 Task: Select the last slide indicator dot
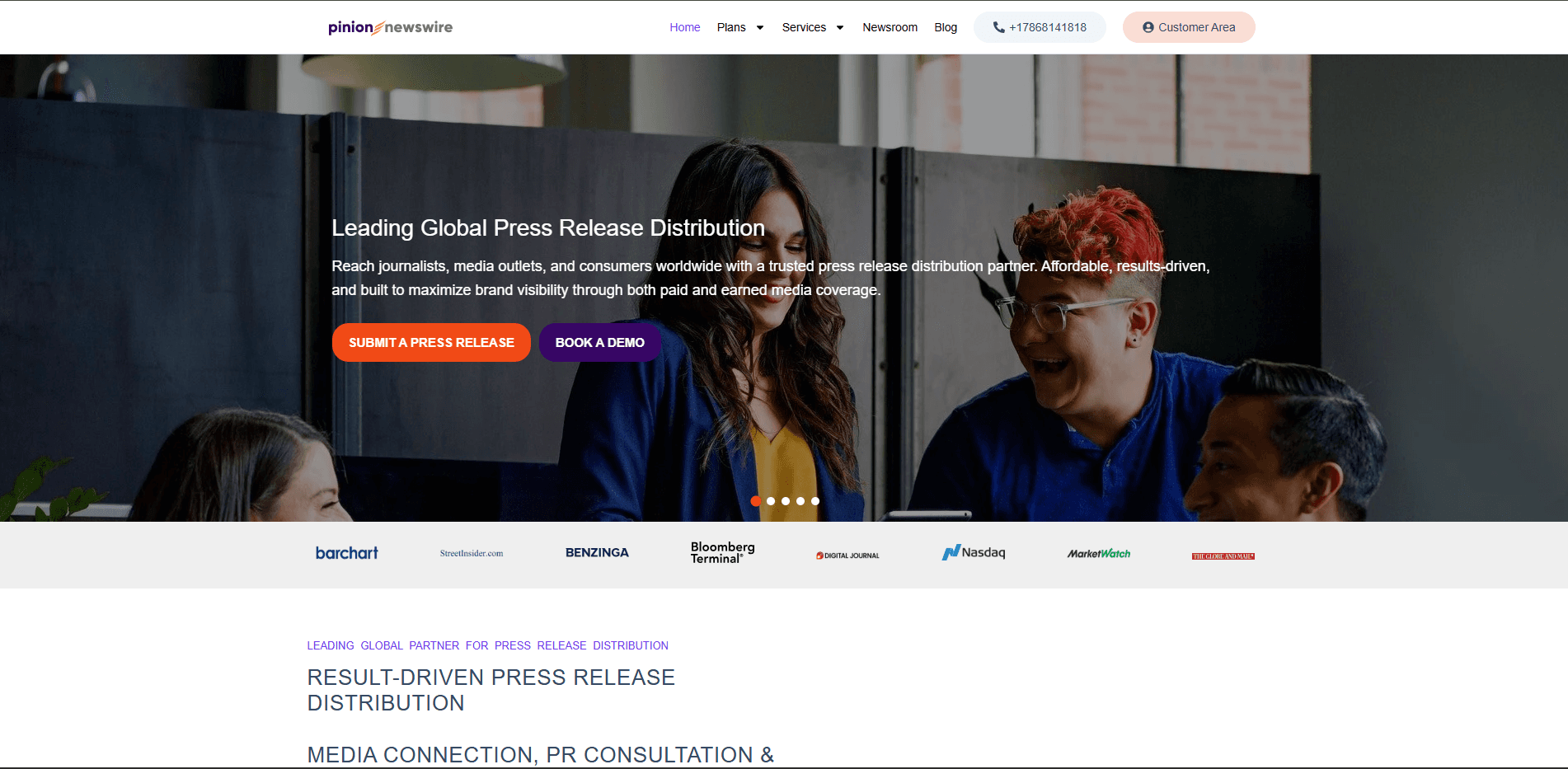tap(815, 501)
